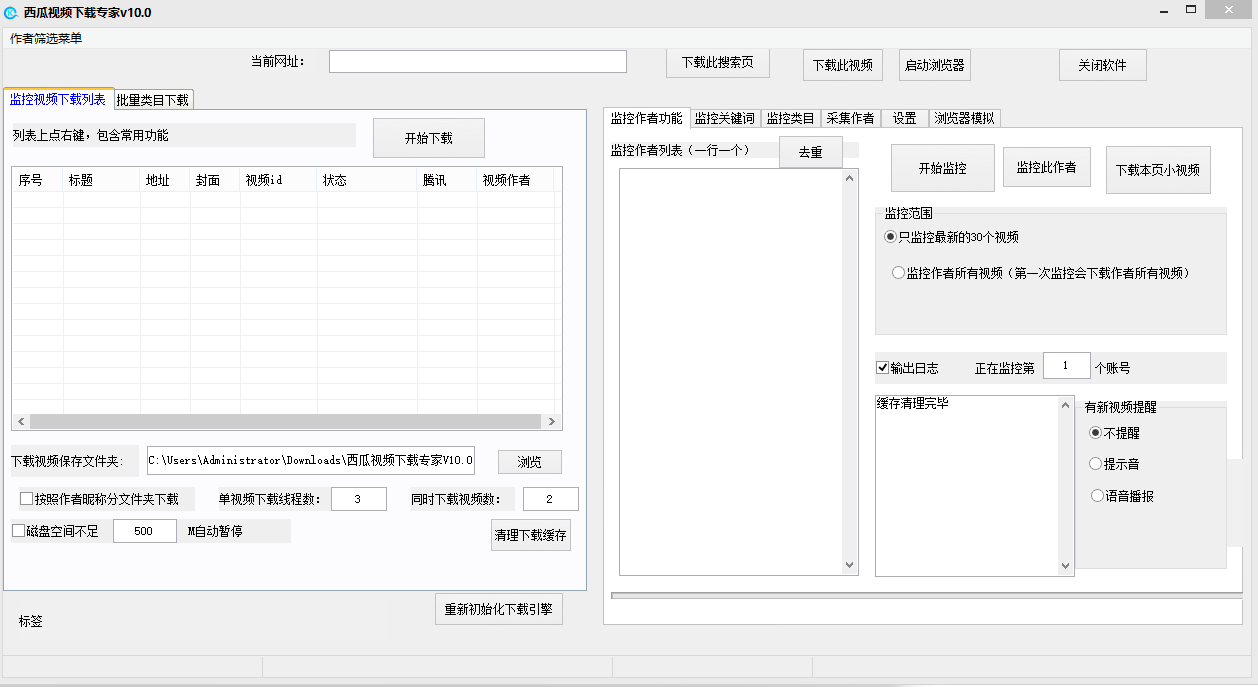The height and width of the screenshot is (687, 1258).
Task: Click author list scroll up arrow
Action: (851, 177)
